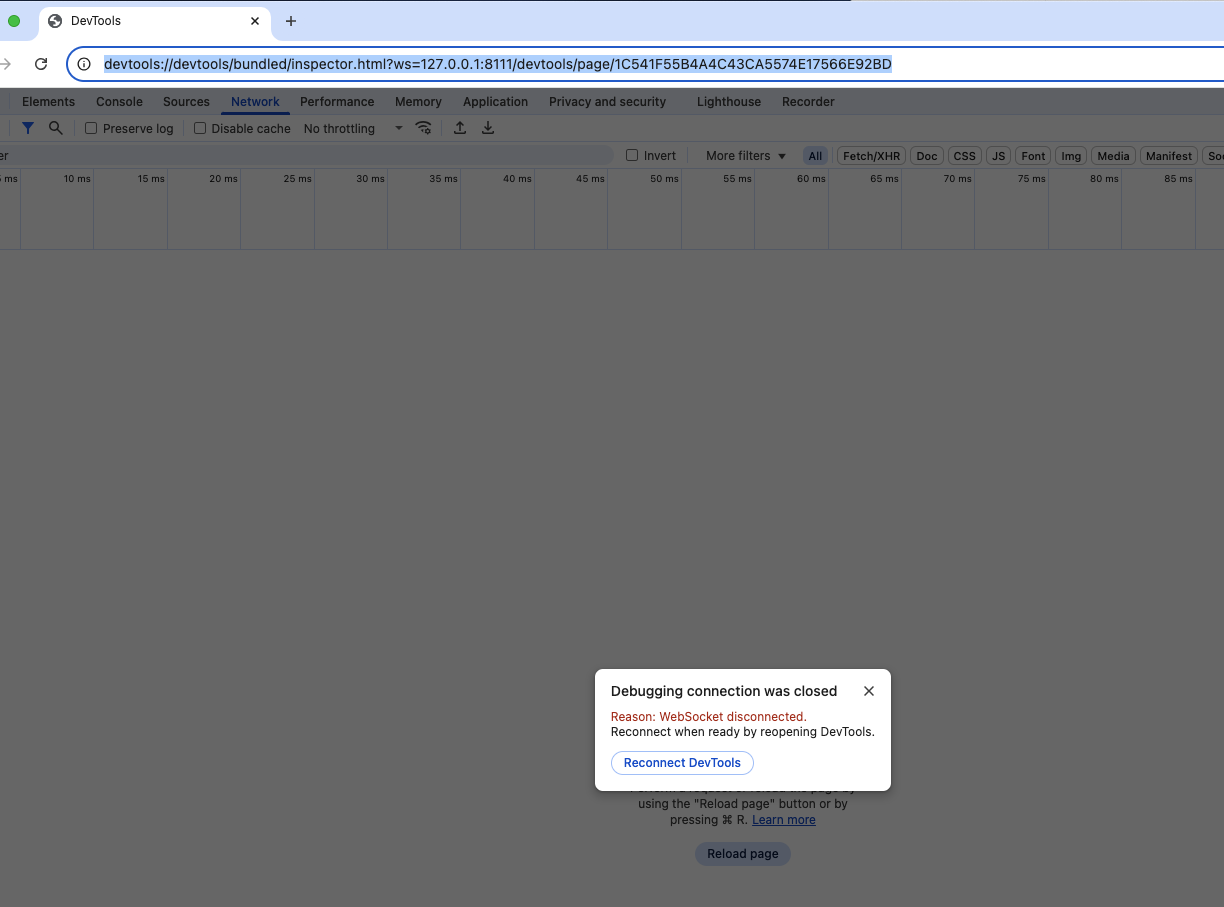The width and height of the screenshot is (1224, 907).
Task: Filter requests by Doc type
Action: tap(927, 156)
